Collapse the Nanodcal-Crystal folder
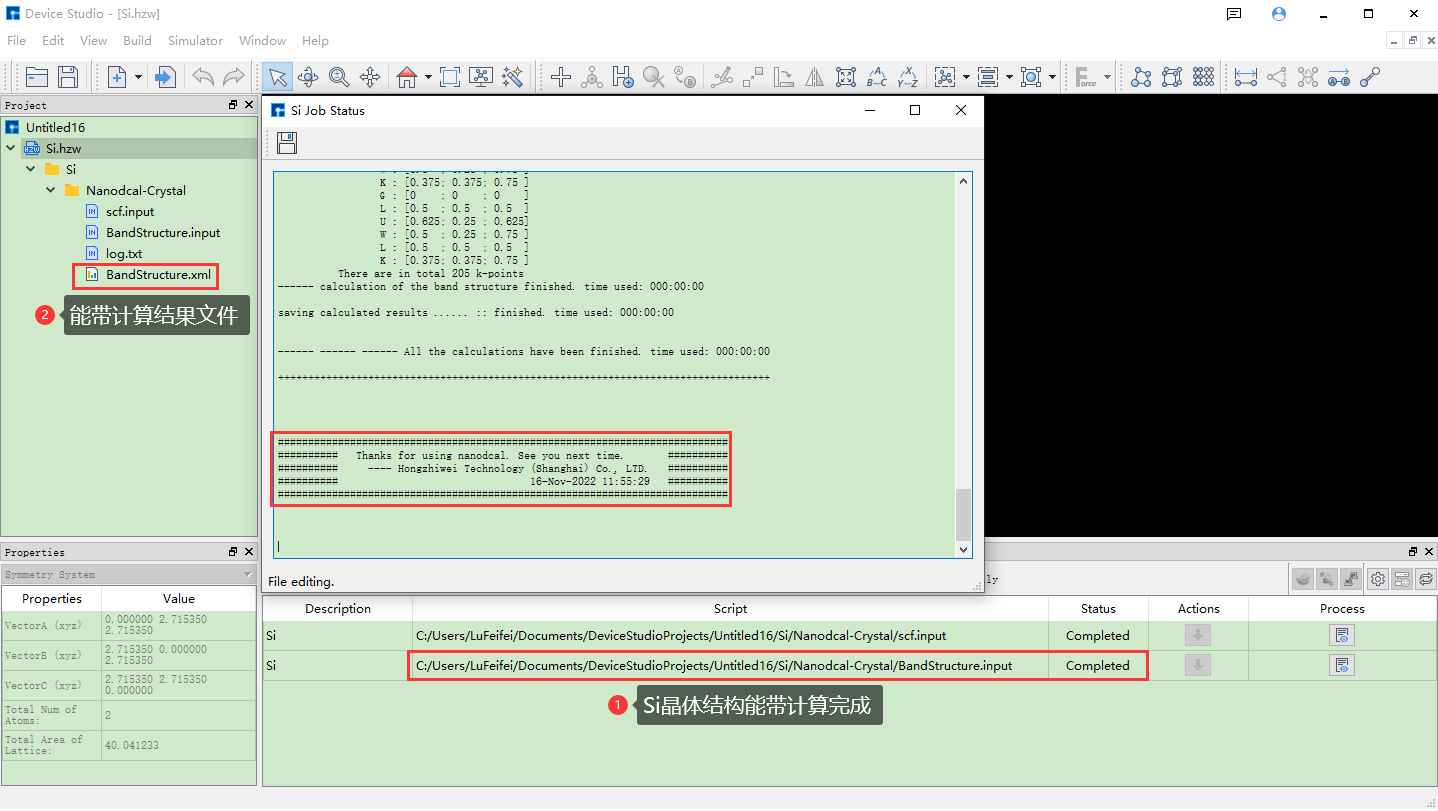 (x=51, y=190)
